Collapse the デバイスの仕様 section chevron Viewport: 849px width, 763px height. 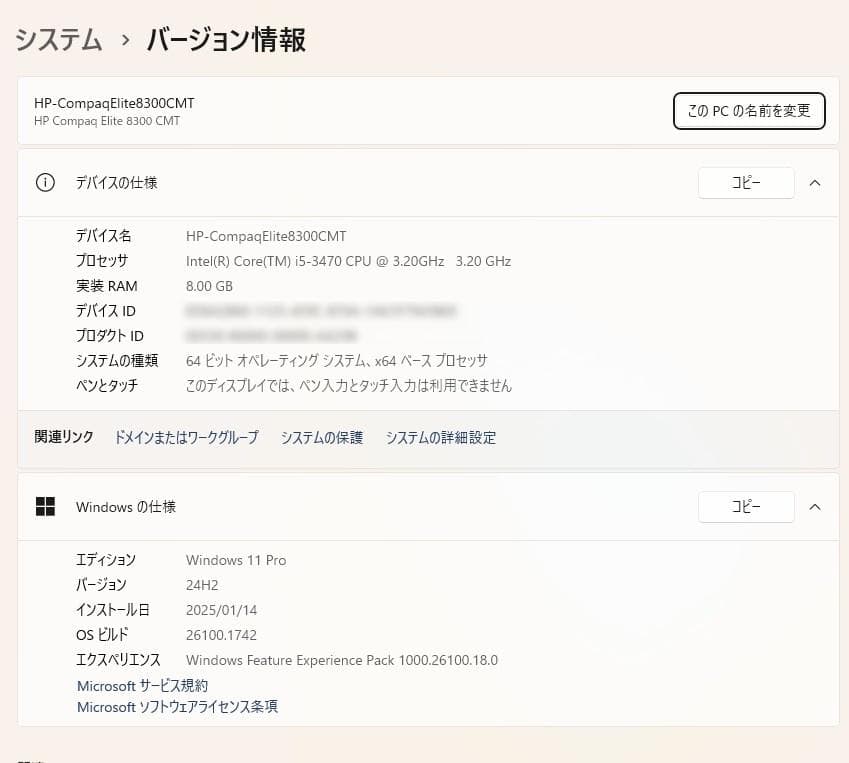(x=815, y=182)
